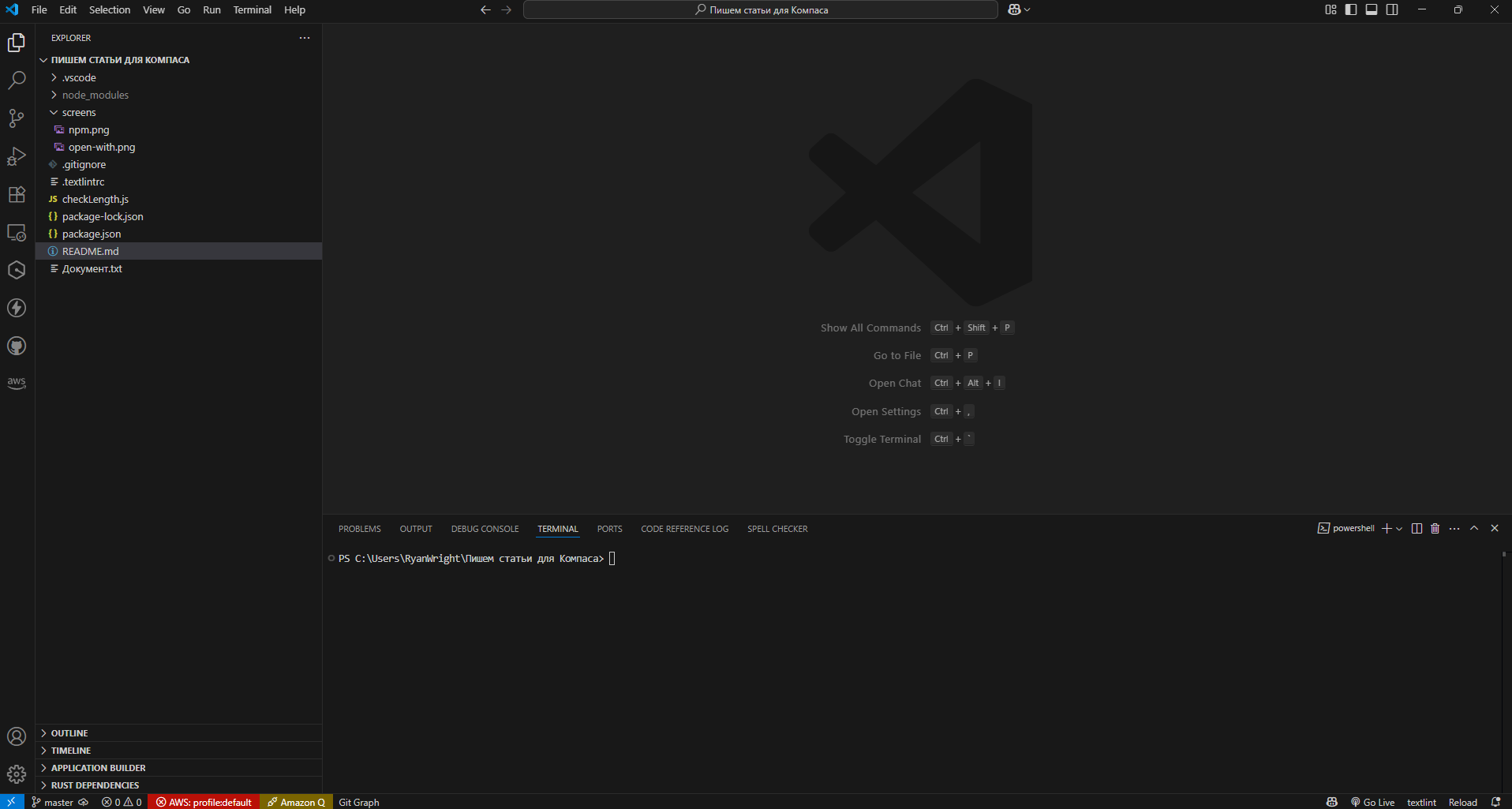Click the Copilot status bar icon
Image resolution: width=1512 pixels, height=809 pixels.
tap(1332, 802)
